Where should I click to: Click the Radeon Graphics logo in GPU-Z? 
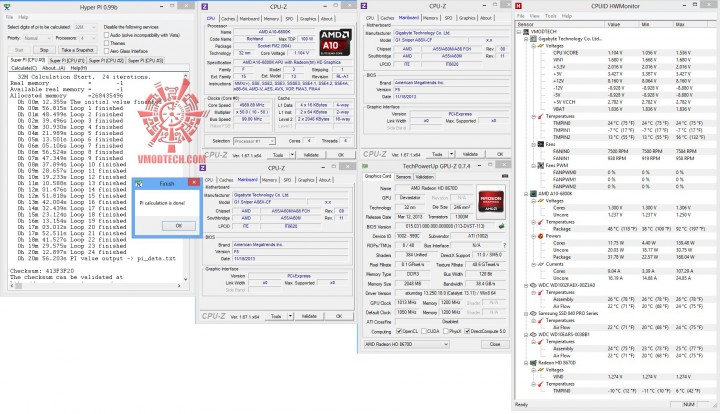tap(491, 202)
